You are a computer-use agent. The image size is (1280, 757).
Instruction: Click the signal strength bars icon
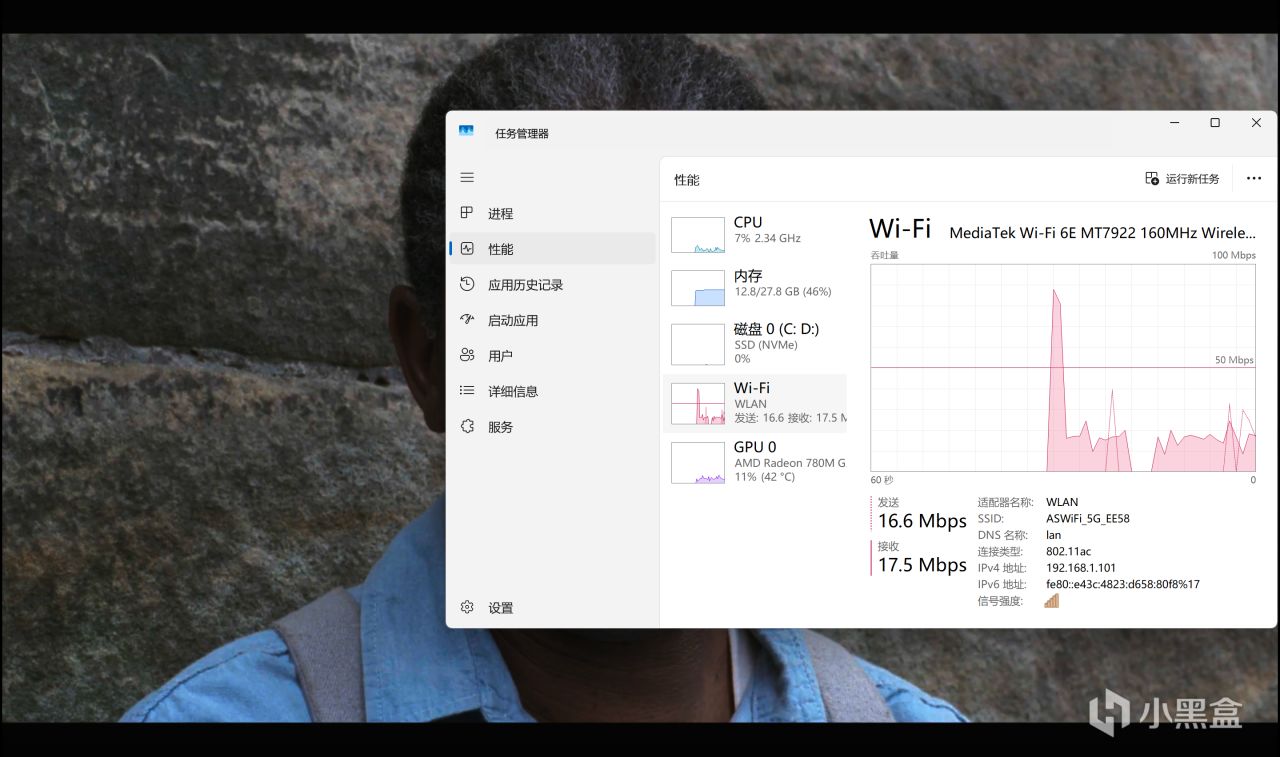pyautogui.click(x=1051, y=600)
